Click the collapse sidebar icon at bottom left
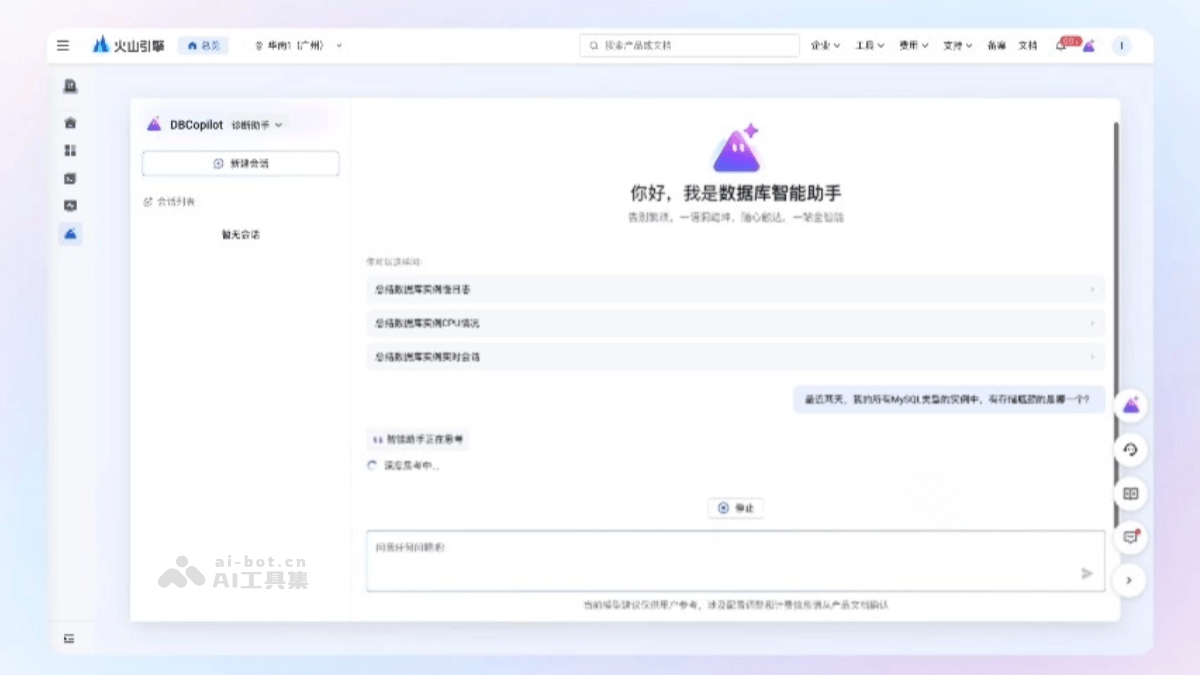 pyautogui.click(x=70, y=637)
